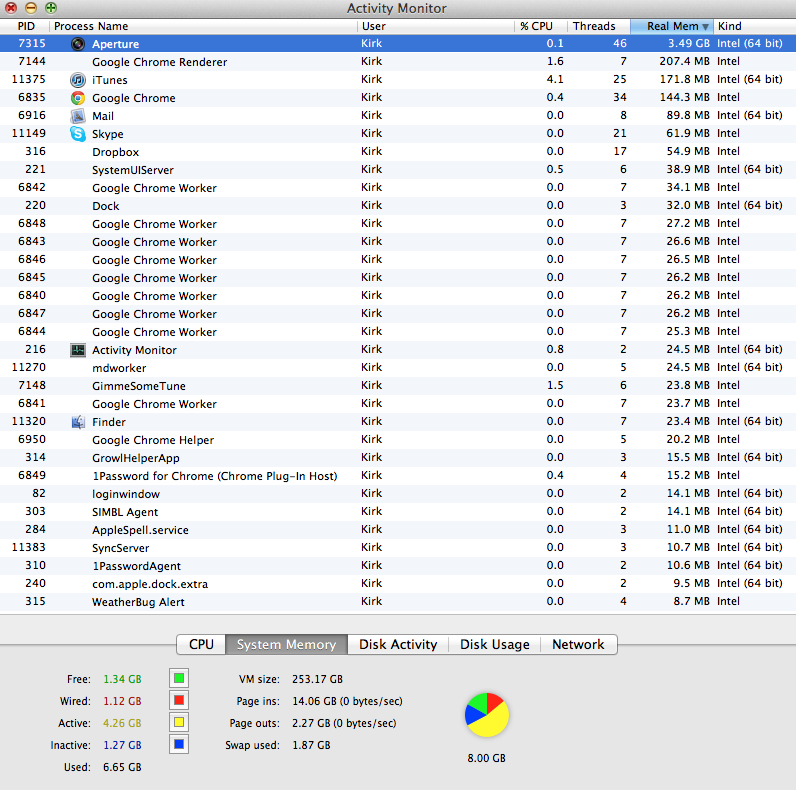
Task: Click the Google Chrome app icon
Action: pyautogui.click(x=78, y=98)
